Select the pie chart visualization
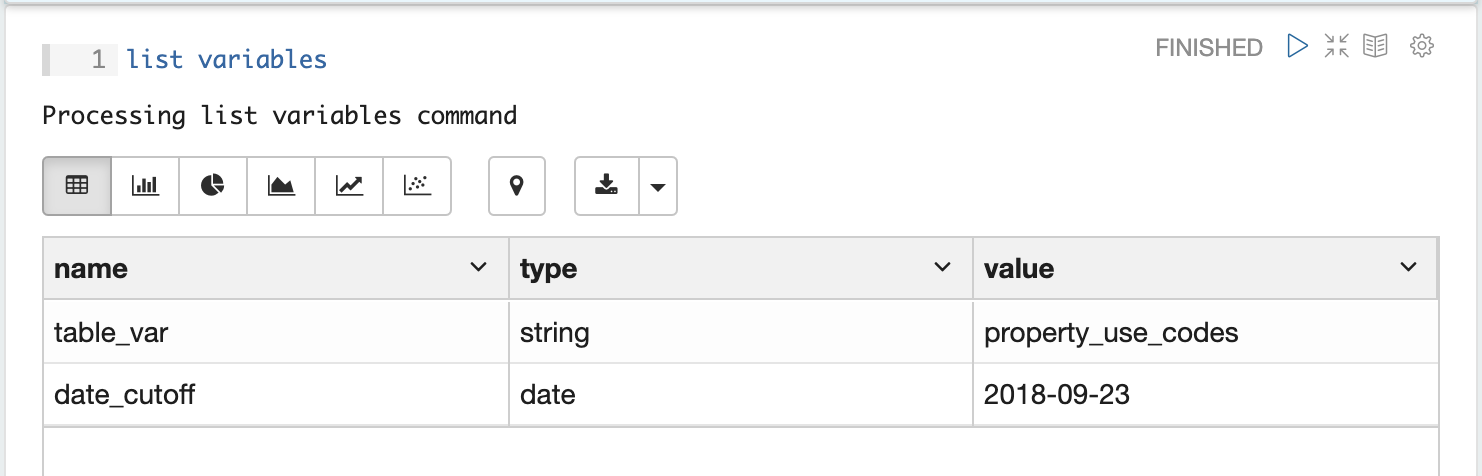This screenshot has height=476, width=1482. coord(213,186)
